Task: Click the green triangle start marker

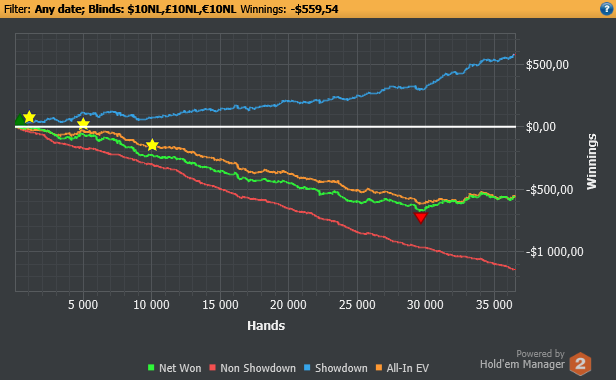Action: tap(20, 119)
